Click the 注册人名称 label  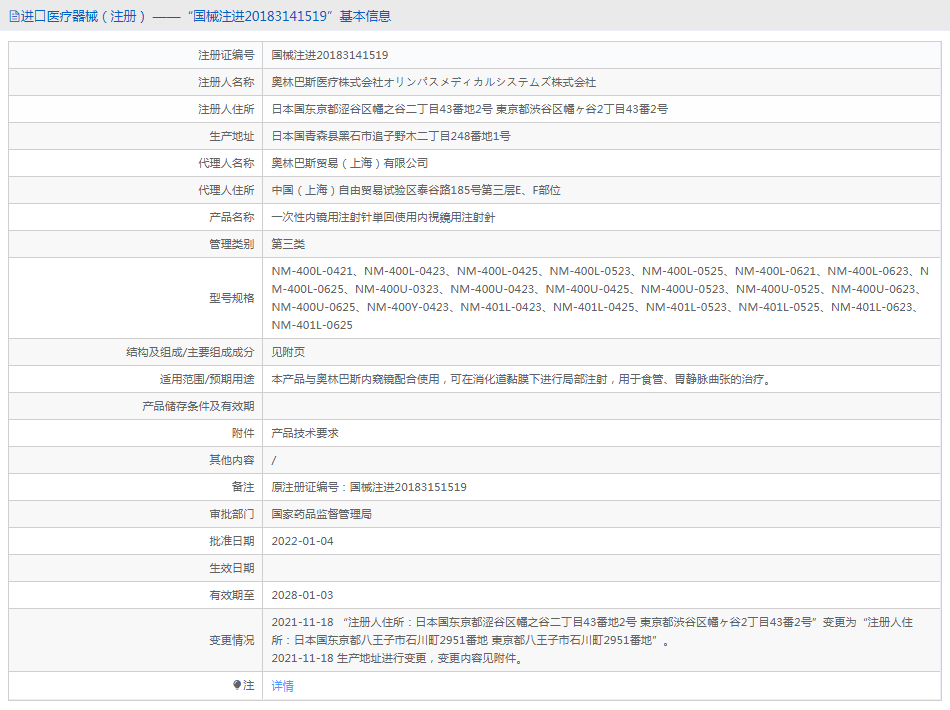click(226, 82)
